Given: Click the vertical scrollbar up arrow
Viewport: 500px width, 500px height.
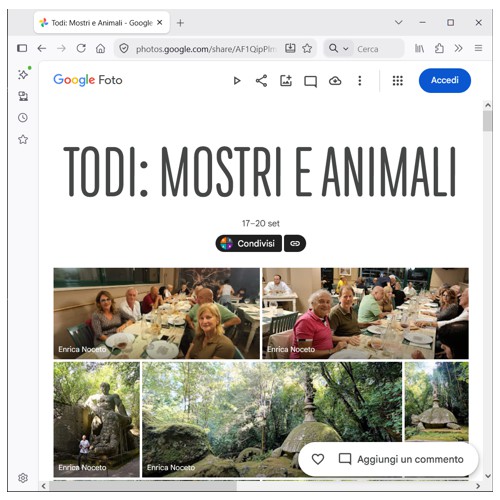Looking at the screenshot, I should (488, 105).
